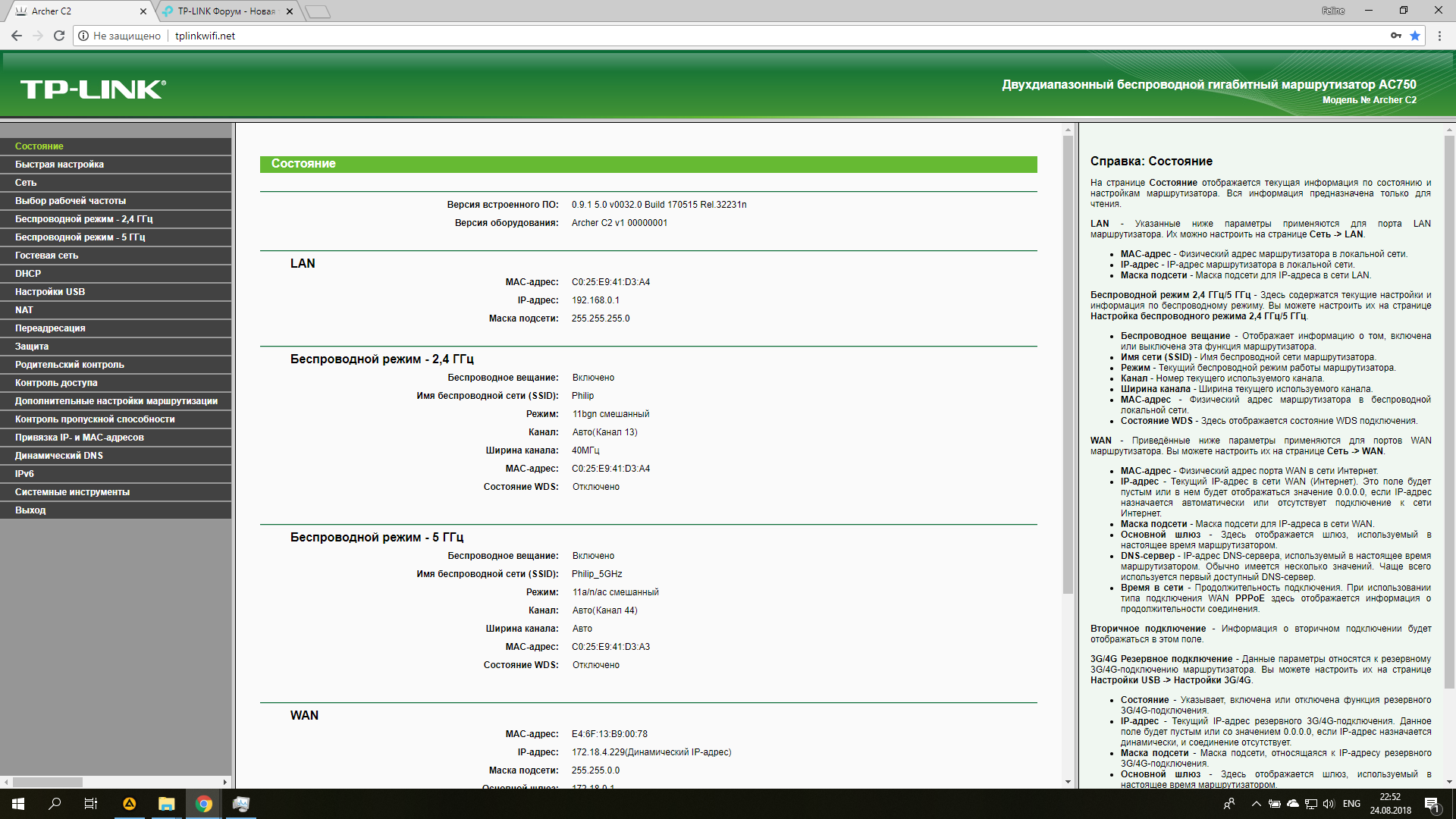Open Контроль пропускной способности
1456x819 pixels.
(115, 419)
